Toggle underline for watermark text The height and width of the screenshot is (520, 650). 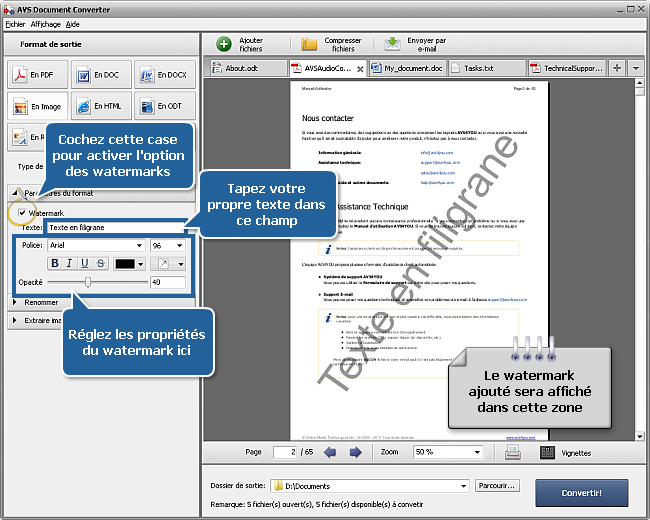point(85,263)
